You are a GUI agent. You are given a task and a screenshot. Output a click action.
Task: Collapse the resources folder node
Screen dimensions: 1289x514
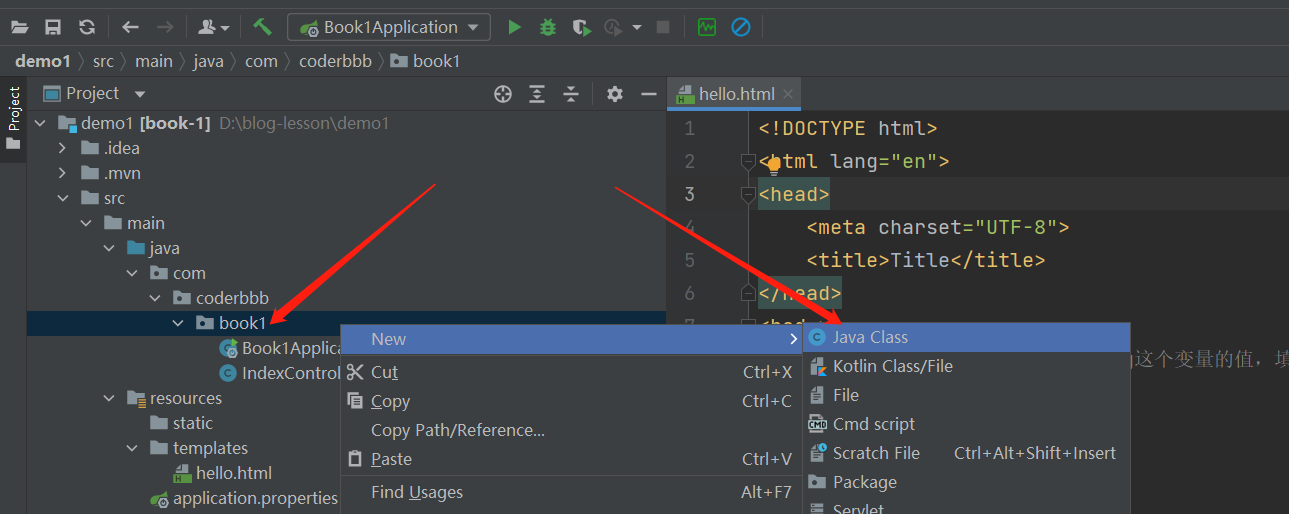point(109,398)
